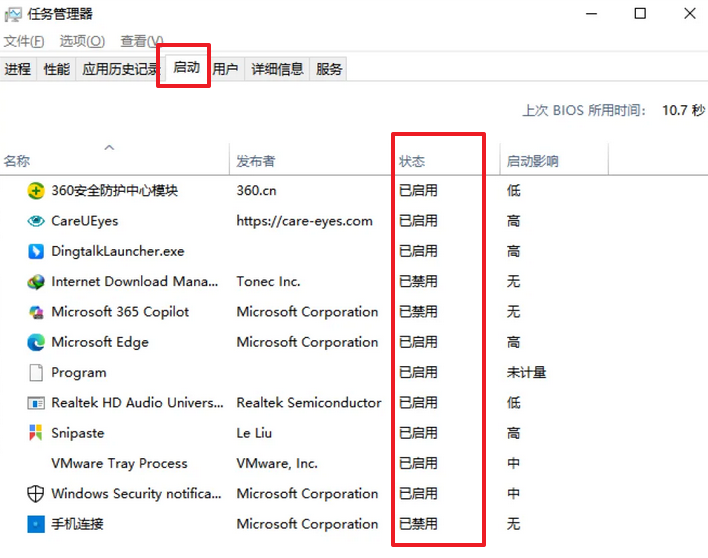Screen dimensions: 708x558
Task: Select the 手机连接 entry
Action: (x=77, y=524)
